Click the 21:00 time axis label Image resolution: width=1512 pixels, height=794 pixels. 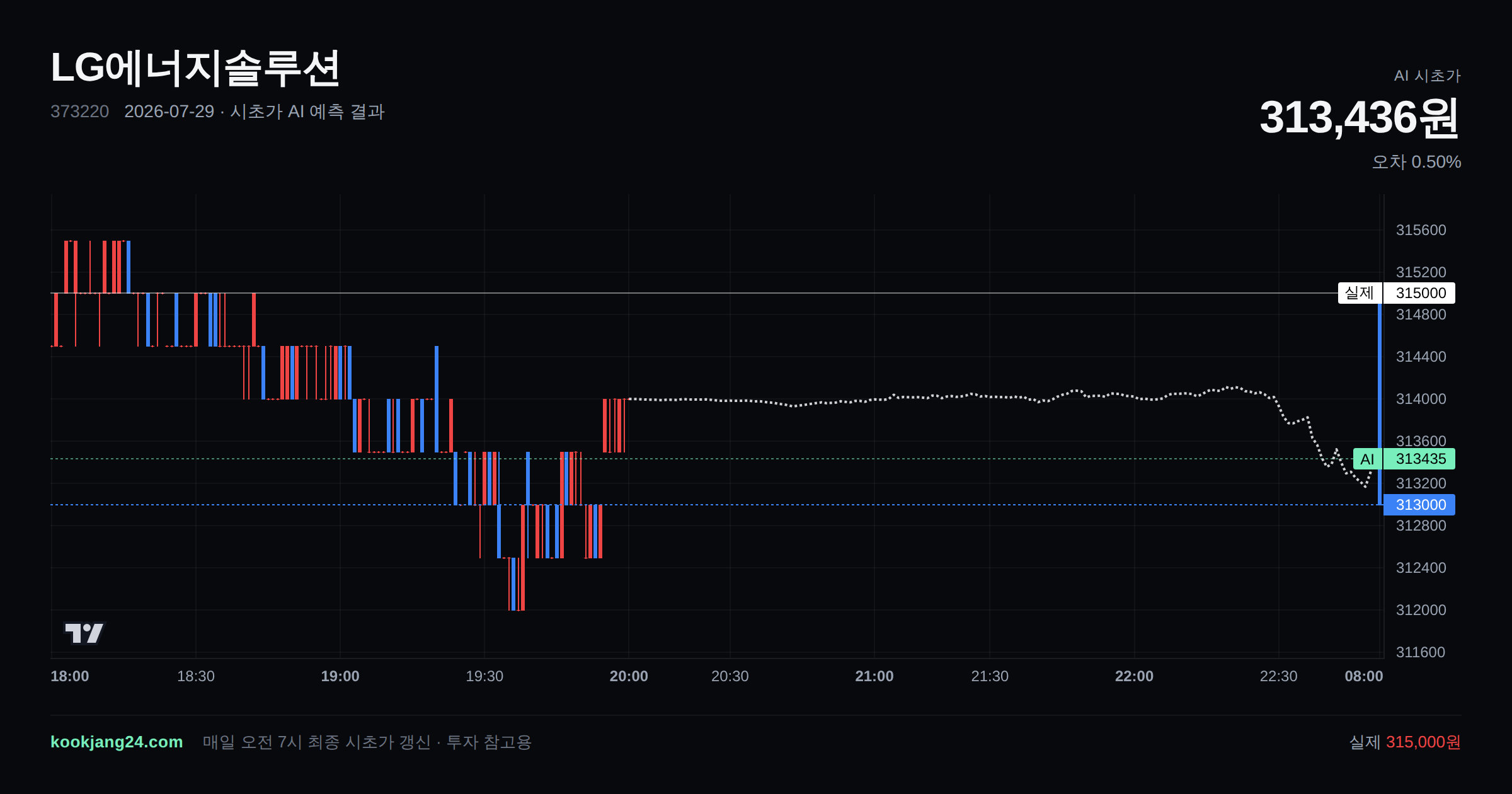[x=874, y=676]
